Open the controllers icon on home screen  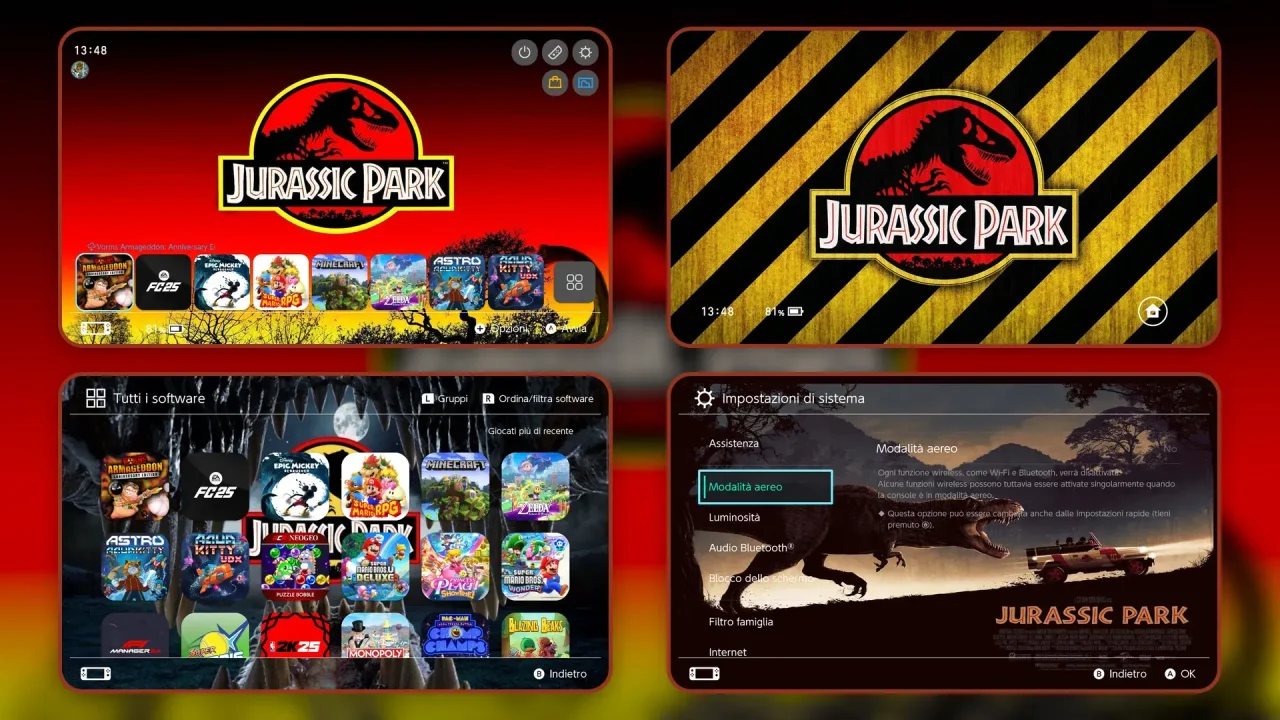[555, 52]
